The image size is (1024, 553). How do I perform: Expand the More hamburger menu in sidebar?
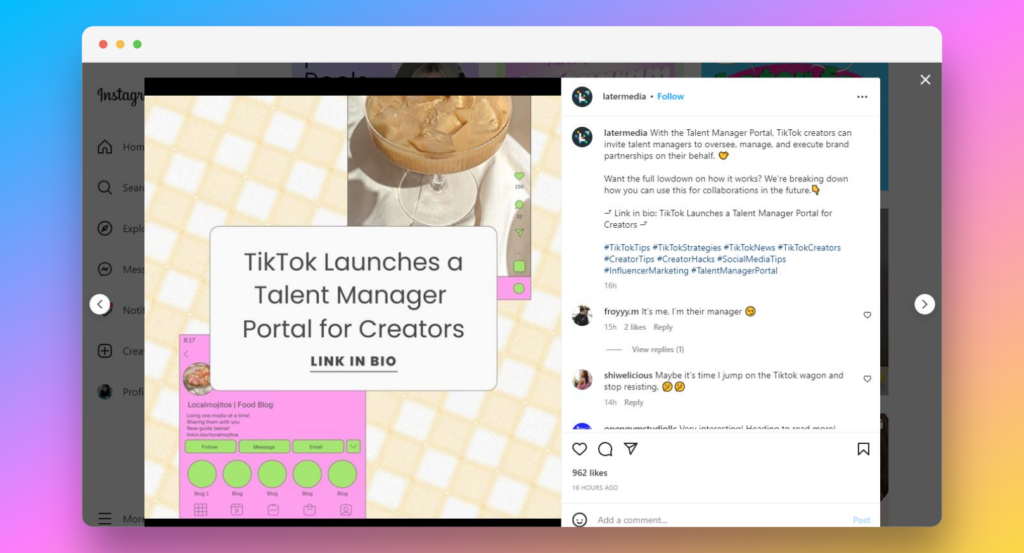[105, 518]
